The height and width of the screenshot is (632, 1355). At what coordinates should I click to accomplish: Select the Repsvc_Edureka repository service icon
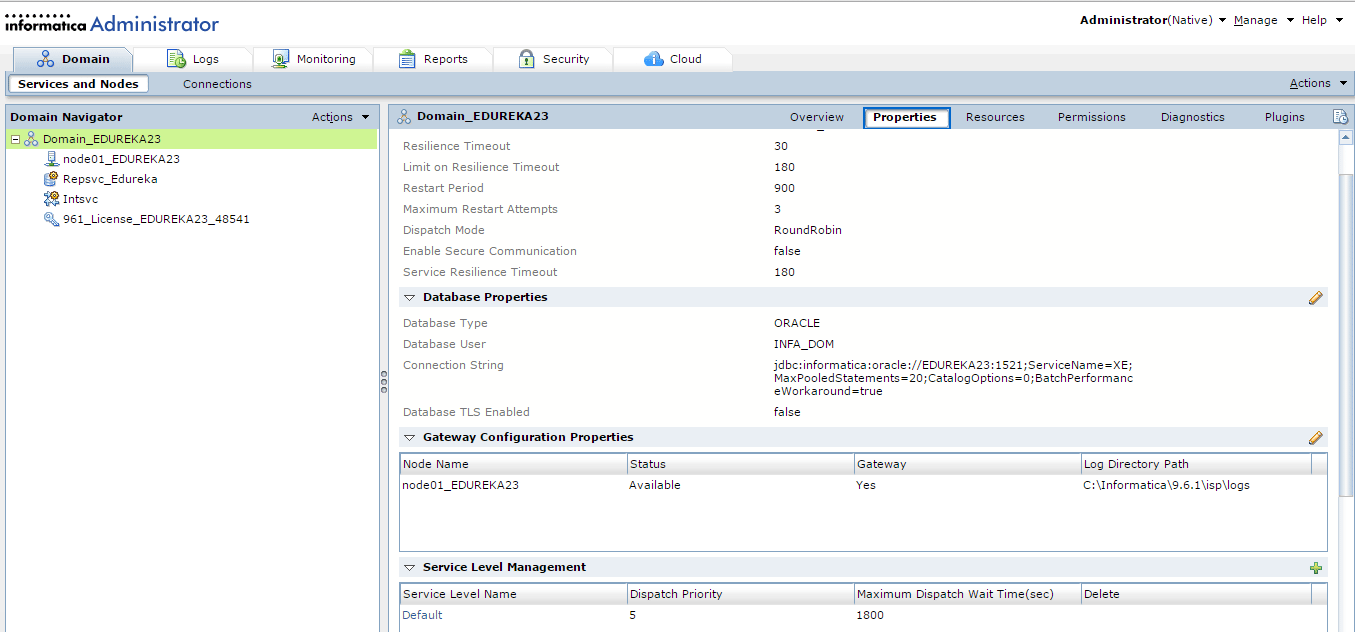[52, 179]
